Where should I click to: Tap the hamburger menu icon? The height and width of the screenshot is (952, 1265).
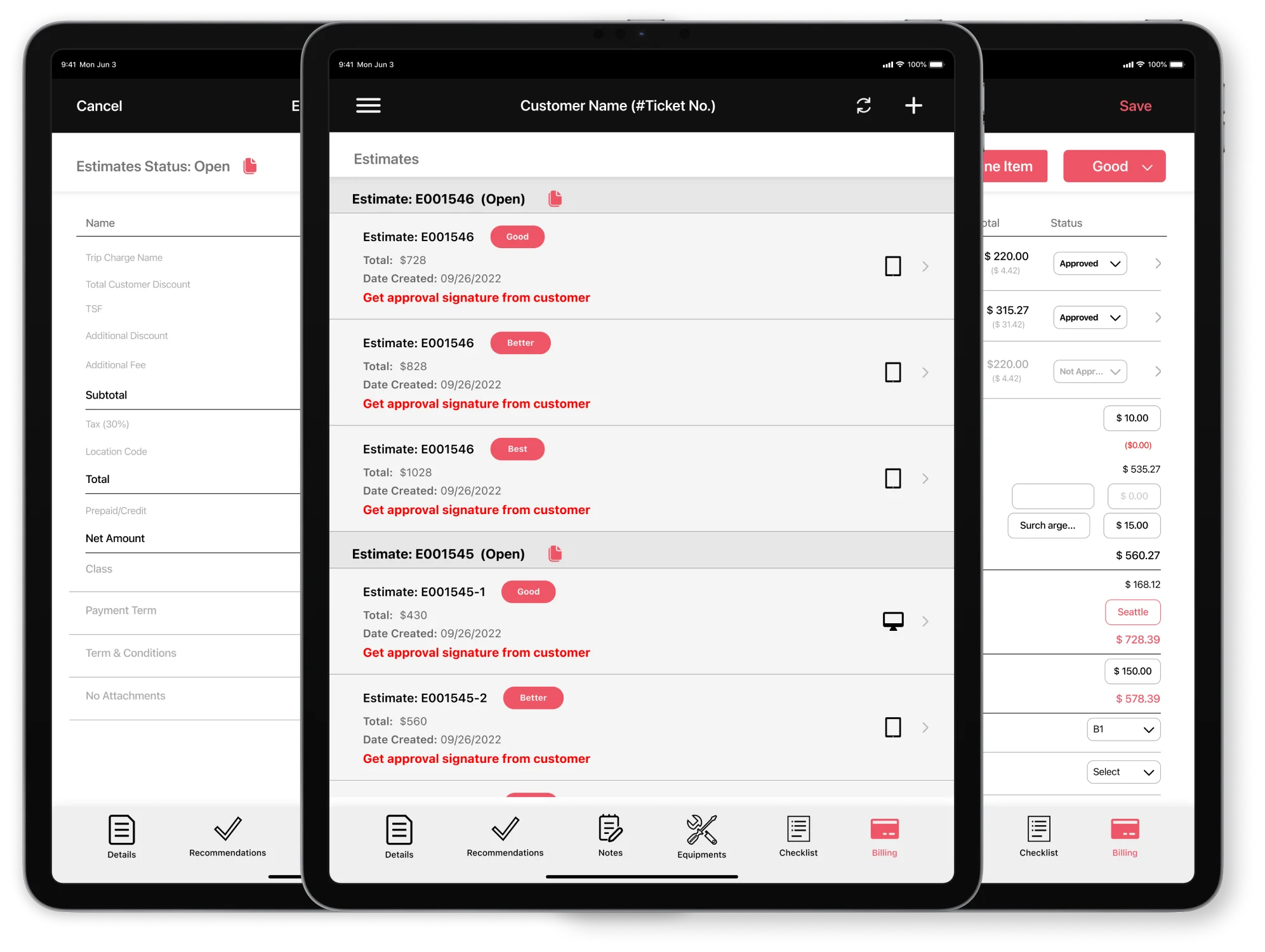click(x=368, y=106)
